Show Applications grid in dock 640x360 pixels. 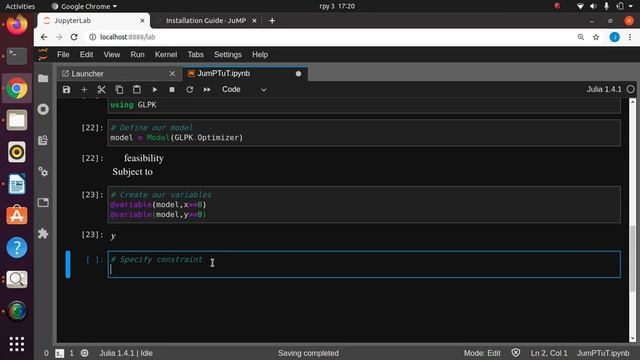tap(17, 344)
